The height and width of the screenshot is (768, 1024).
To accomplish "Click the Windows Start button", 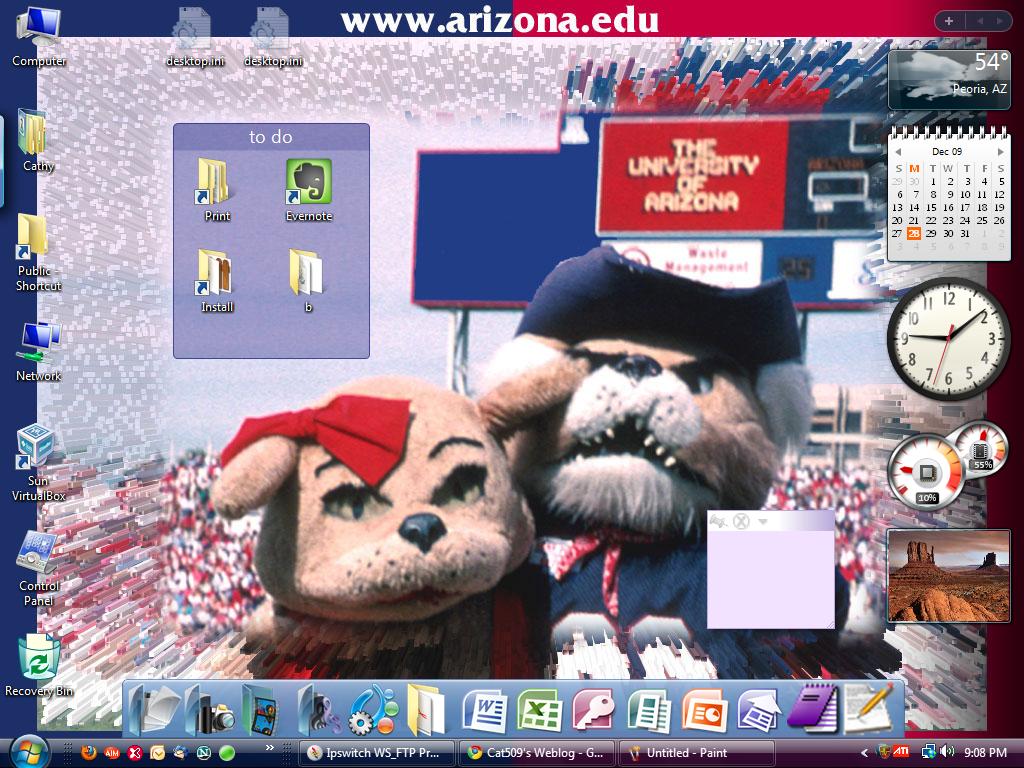I will coord(29,751).
